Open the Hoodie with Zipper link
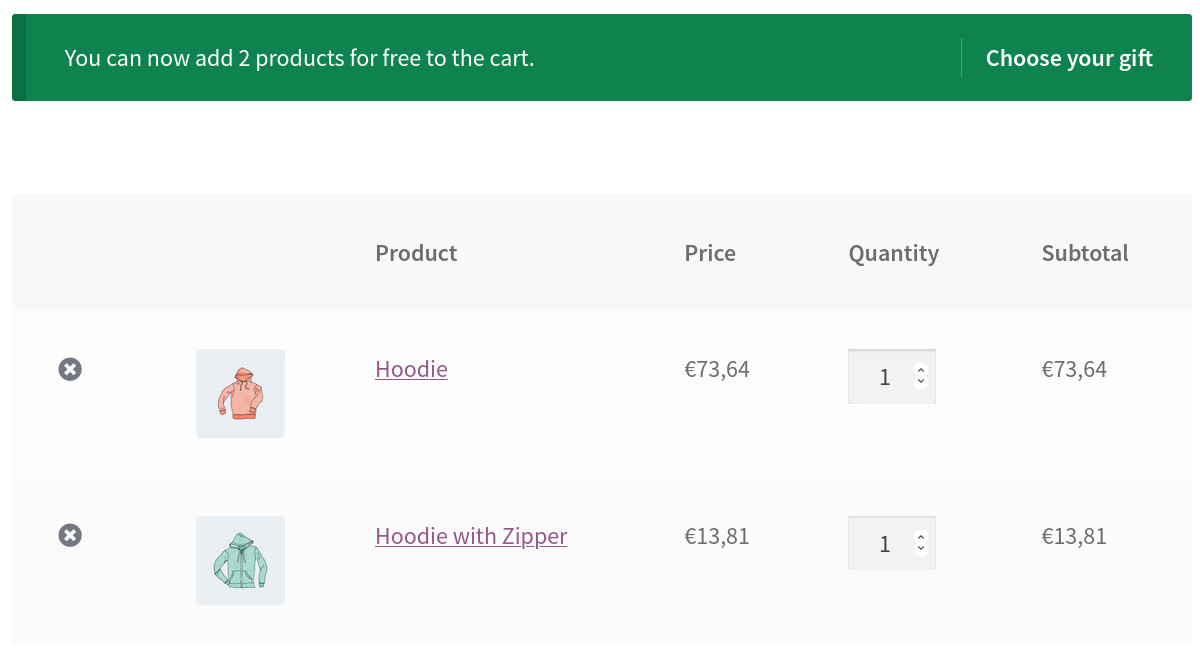The width and height of the screenshot is (1200, 660). (471, 536)
